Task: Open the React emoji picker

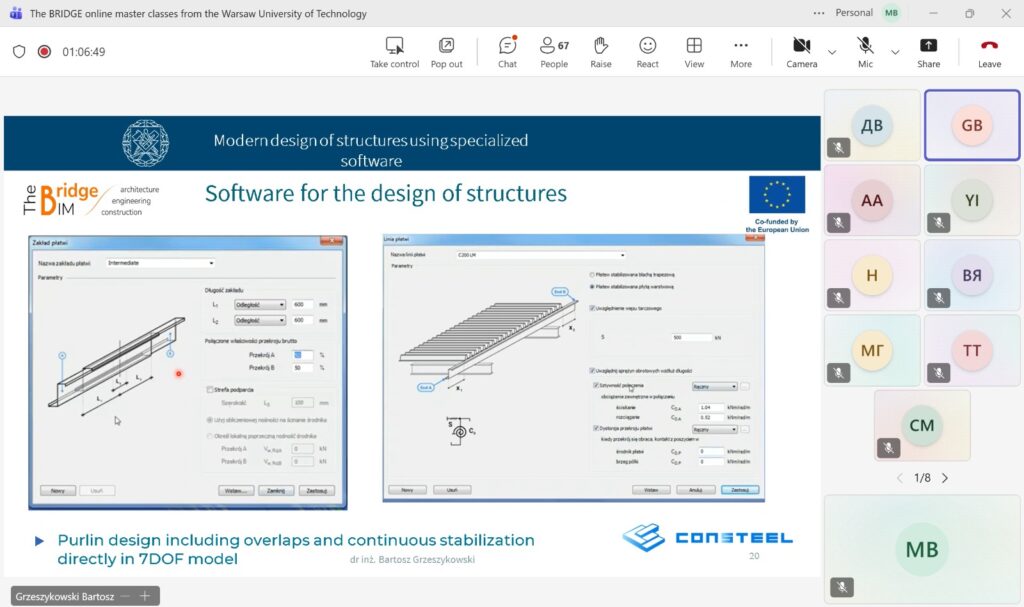Action: pos(647,52)
